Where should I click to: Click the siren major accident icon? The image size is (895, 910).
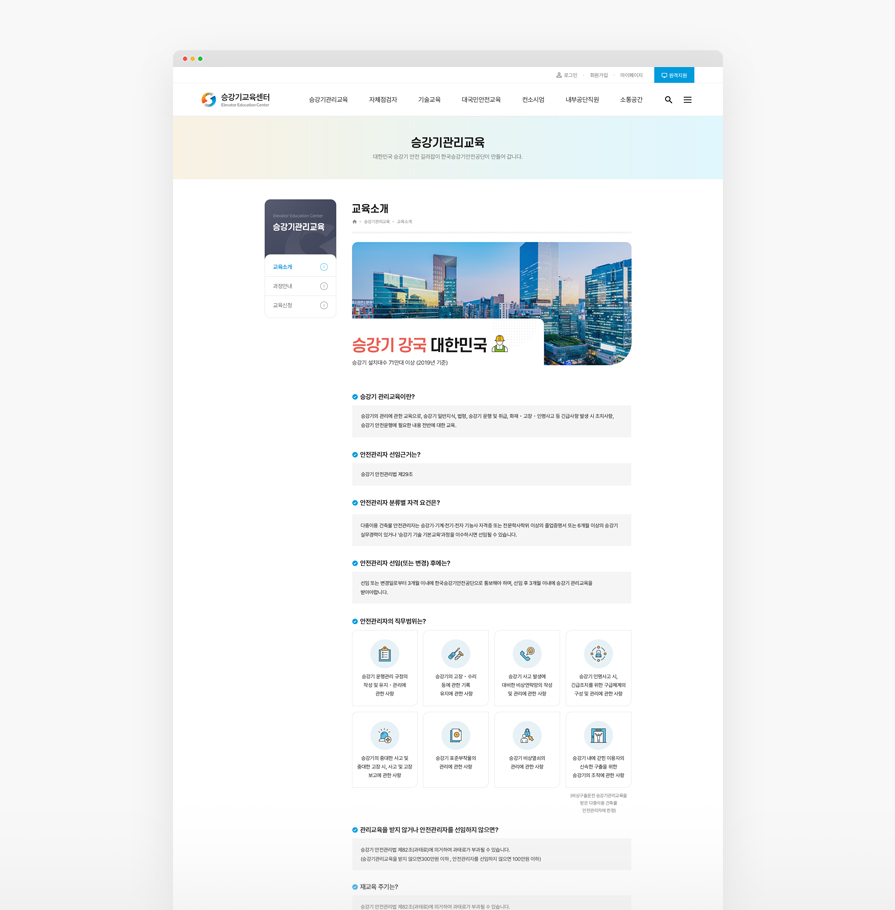(385, 736)
